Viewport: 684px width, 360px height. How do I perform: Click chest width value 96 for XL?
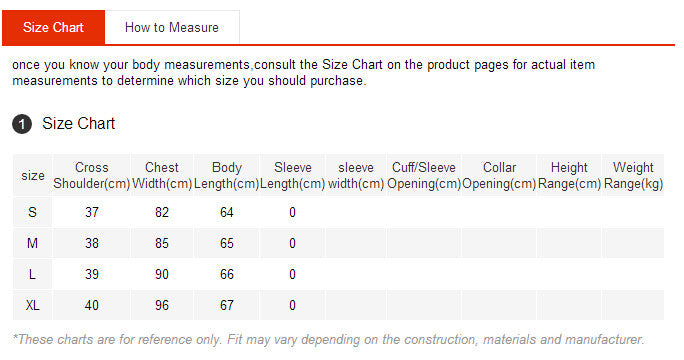tap(162, 305)
